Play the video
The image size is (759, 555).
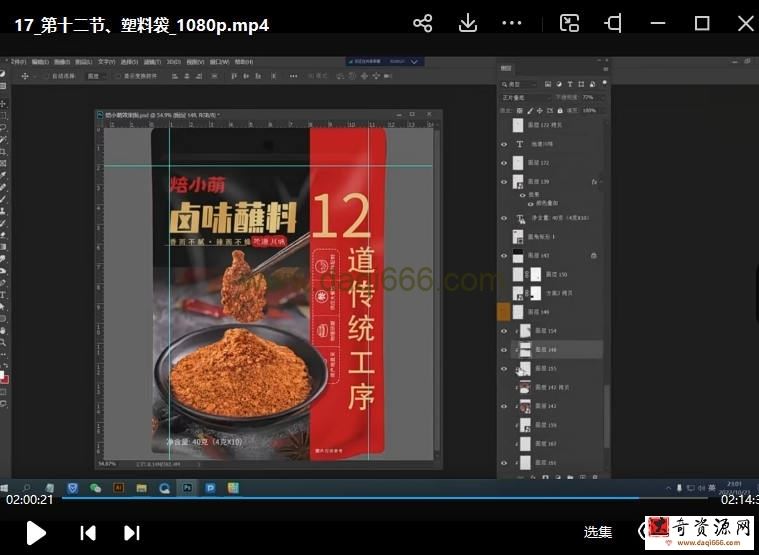[36, 533]
